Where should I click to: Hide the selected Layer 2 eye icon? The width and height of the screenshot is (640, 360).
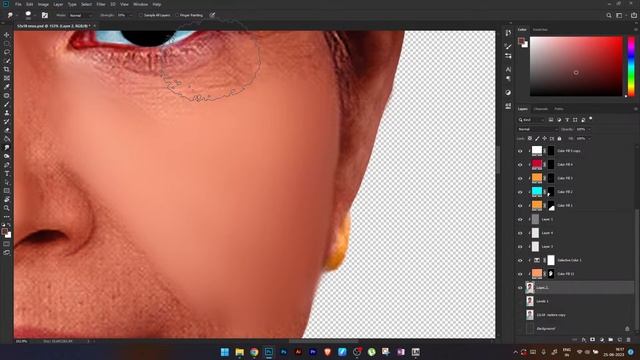[x=520, y=287]
